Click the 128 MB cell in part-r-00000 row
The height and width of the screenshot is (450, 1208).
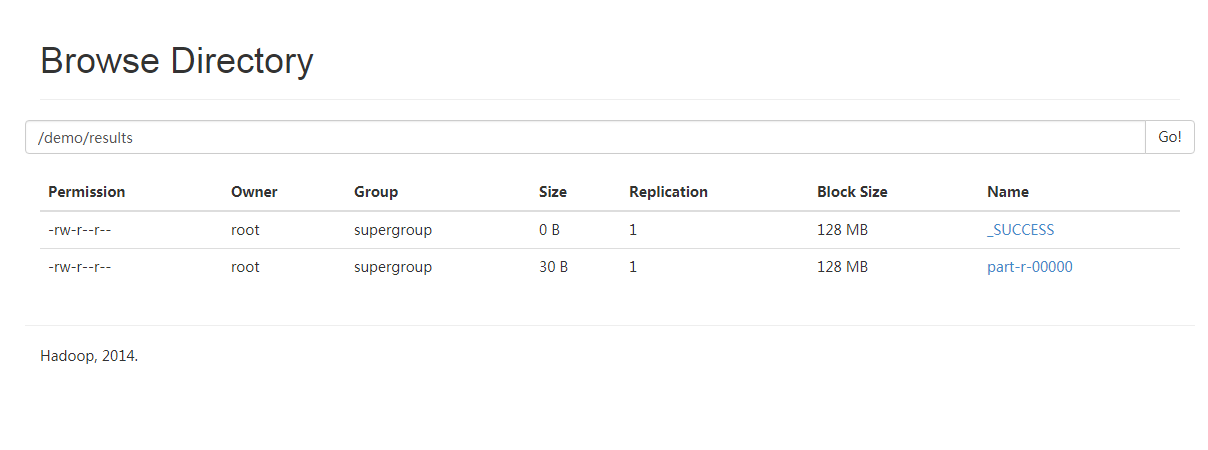pyautogui.click(x=842, y=267)
